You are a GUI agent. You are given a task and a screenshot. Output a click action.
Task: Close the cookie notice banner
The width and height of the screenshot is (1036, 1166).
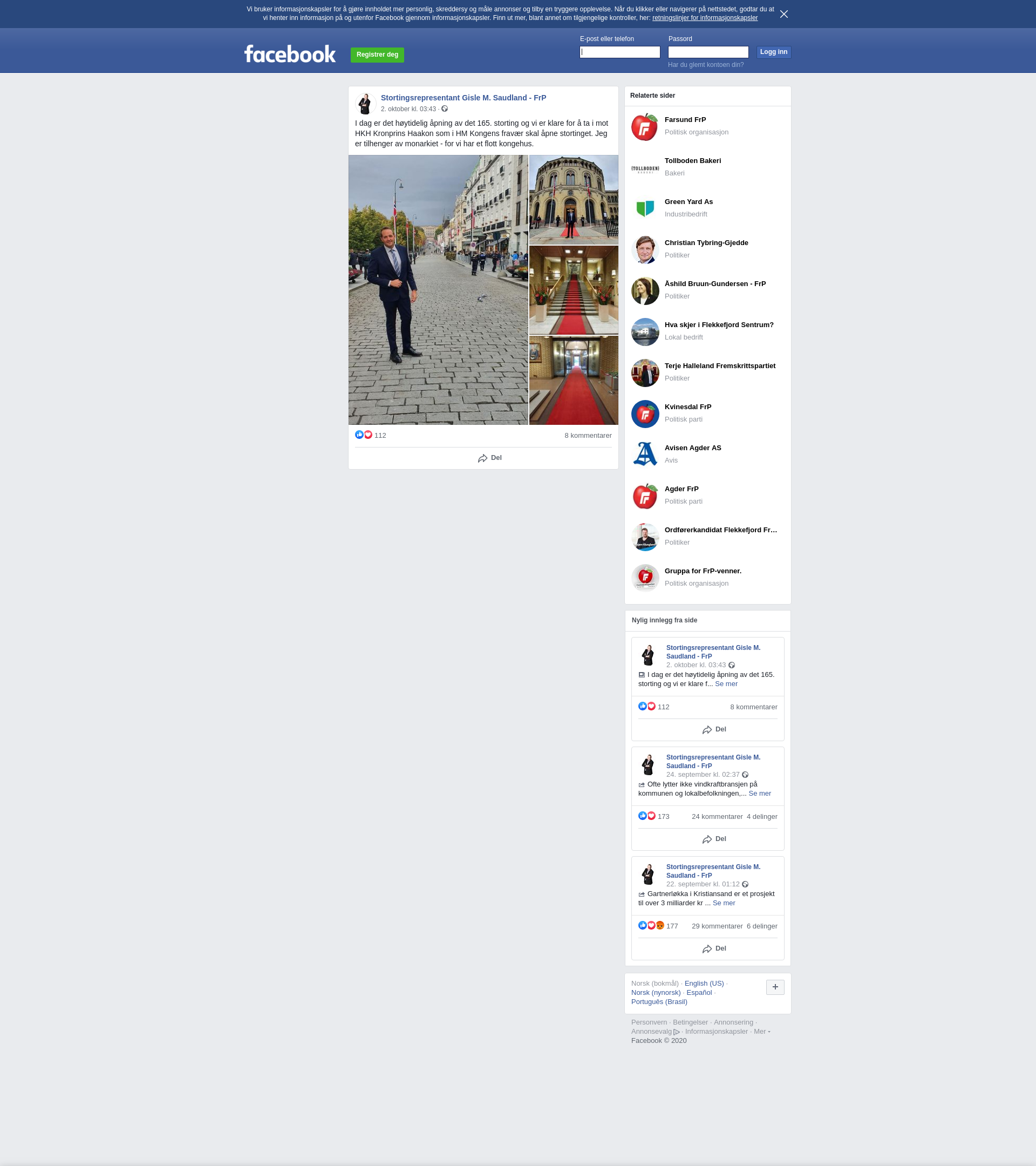784,14
